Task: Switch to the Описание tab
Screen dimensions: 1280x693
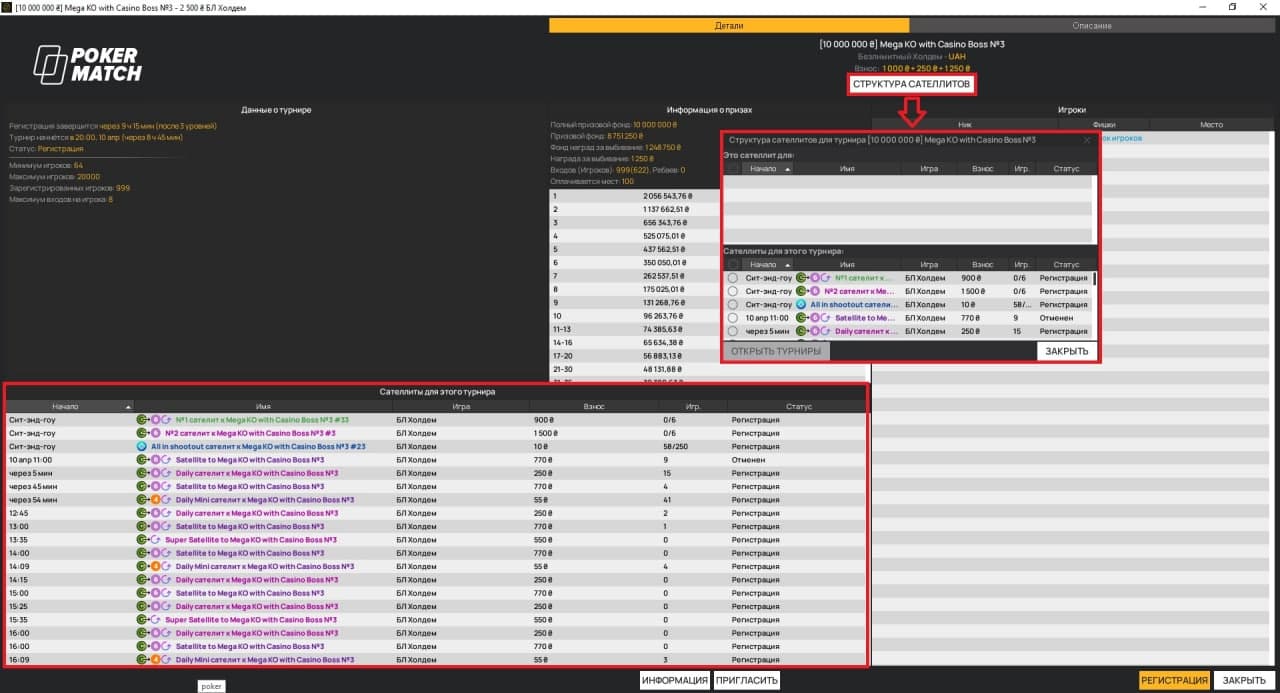Action: tap(1091, 25)
